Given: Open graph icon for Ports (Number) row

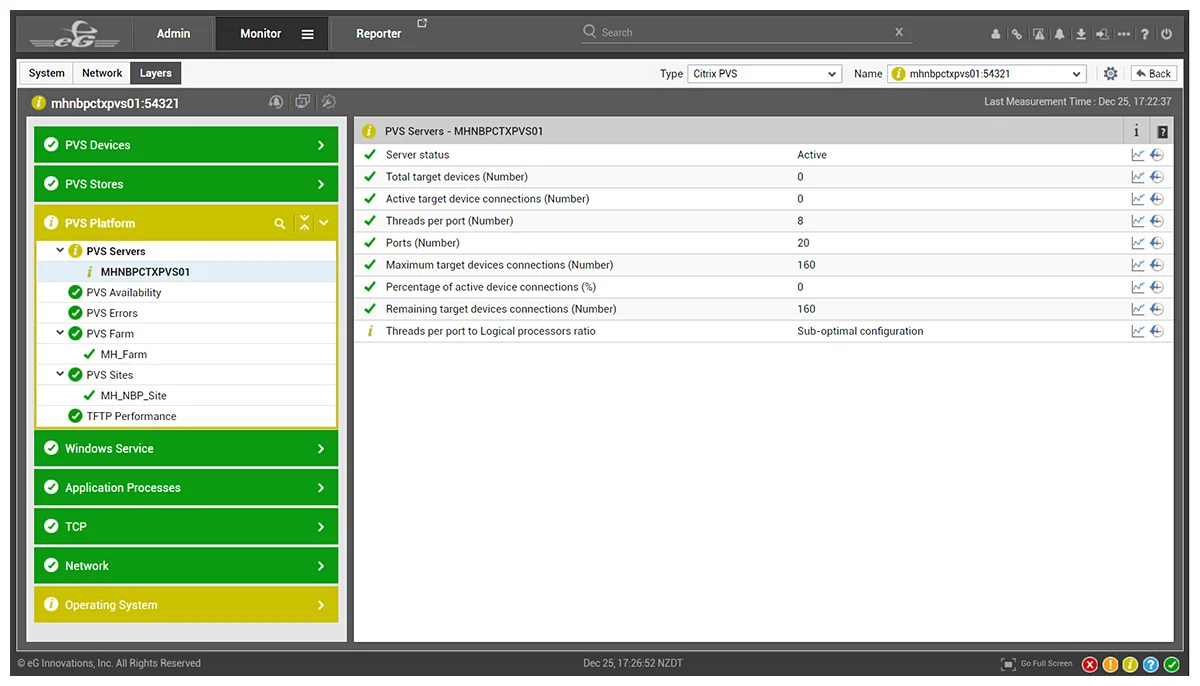Looking at the screenshot, I should (1138, 243).
